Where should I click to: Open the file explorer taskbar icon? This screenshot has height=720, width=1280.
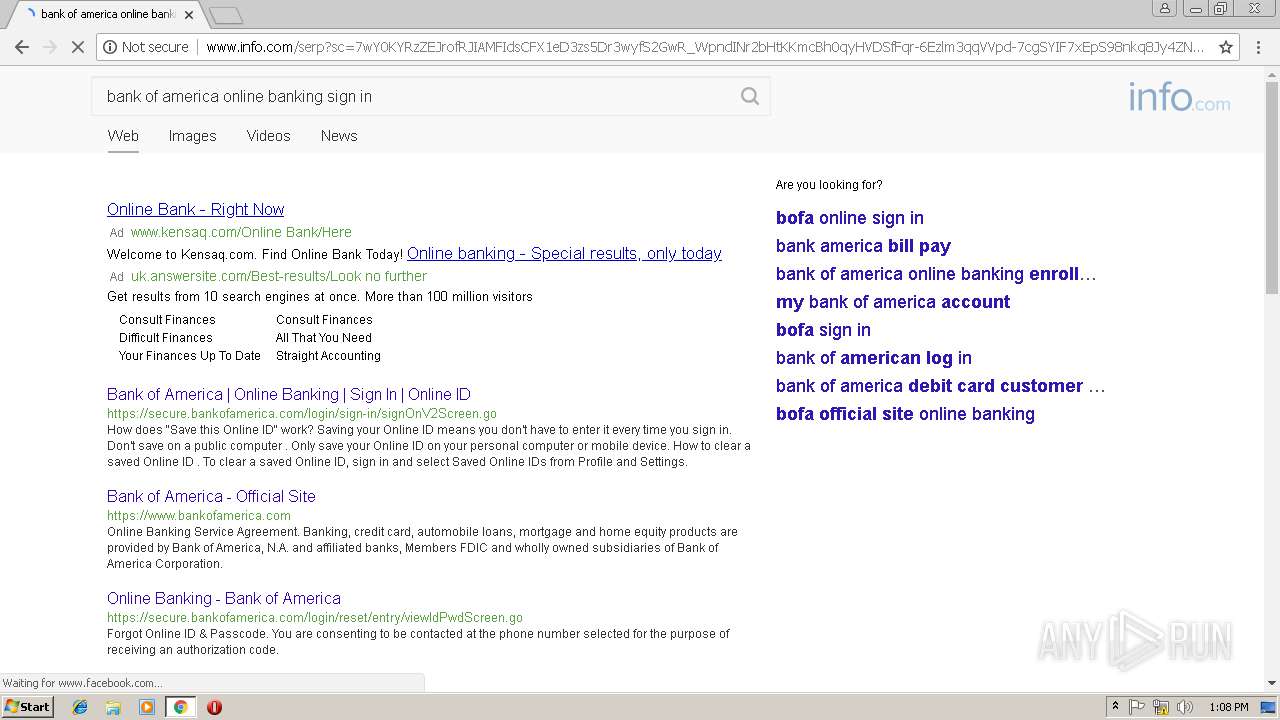(x=113, y=707)
